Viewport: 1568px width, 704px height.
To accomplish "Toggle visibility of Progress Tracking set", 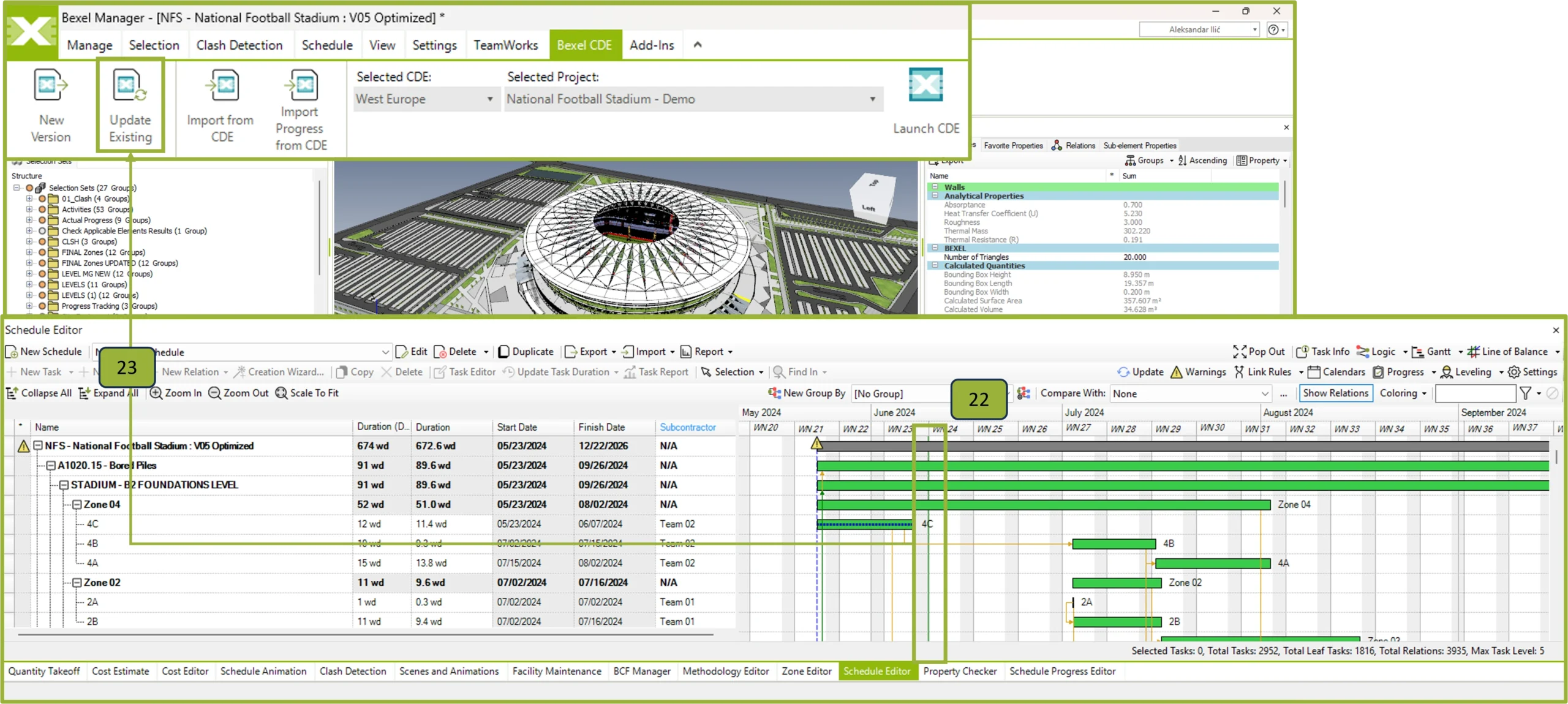I will pyautogui.click(x=42, y=306).
